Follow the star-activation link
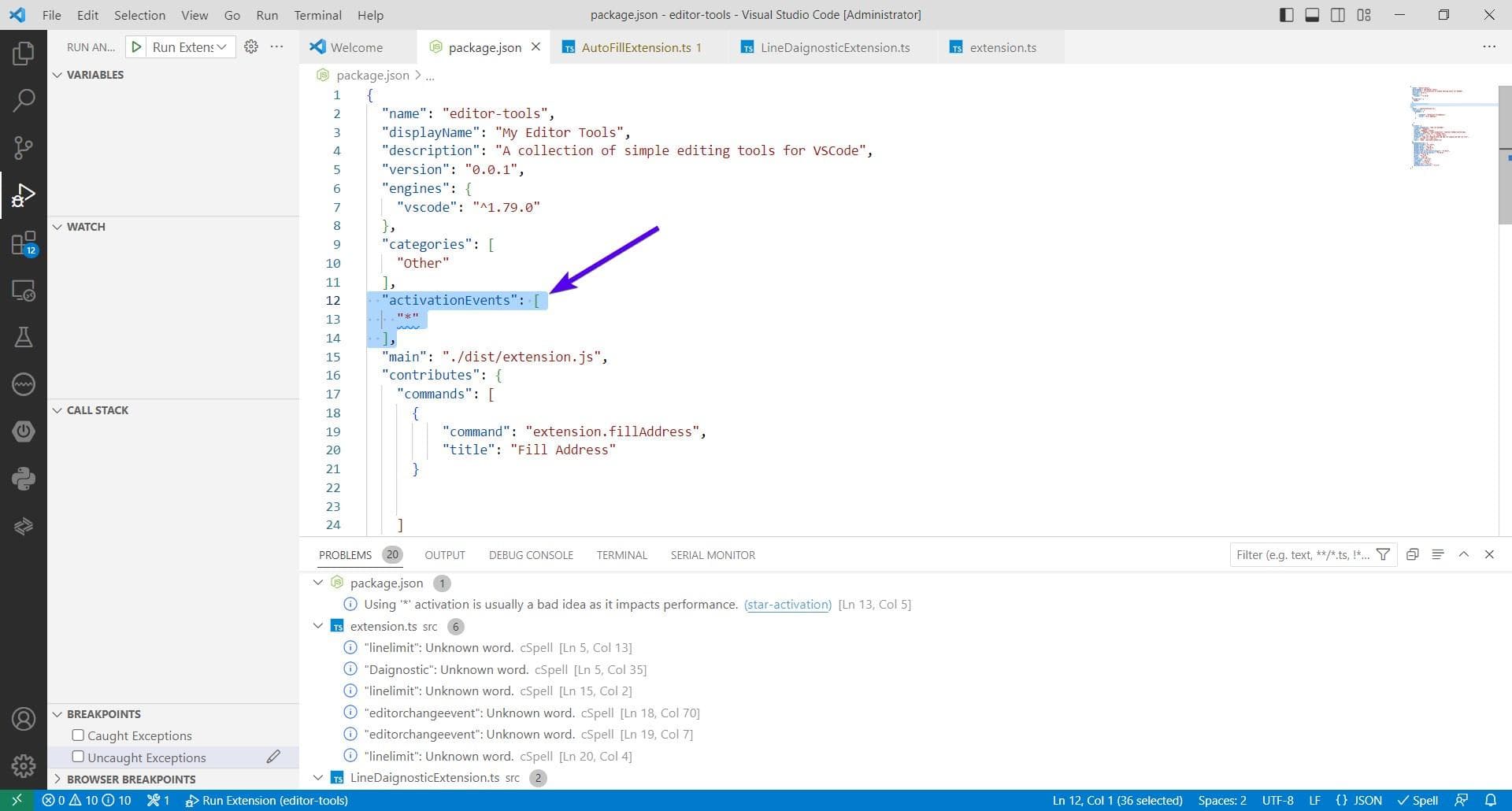Image resolution: width=1512 pixels, height=811 pixels. 787,605
